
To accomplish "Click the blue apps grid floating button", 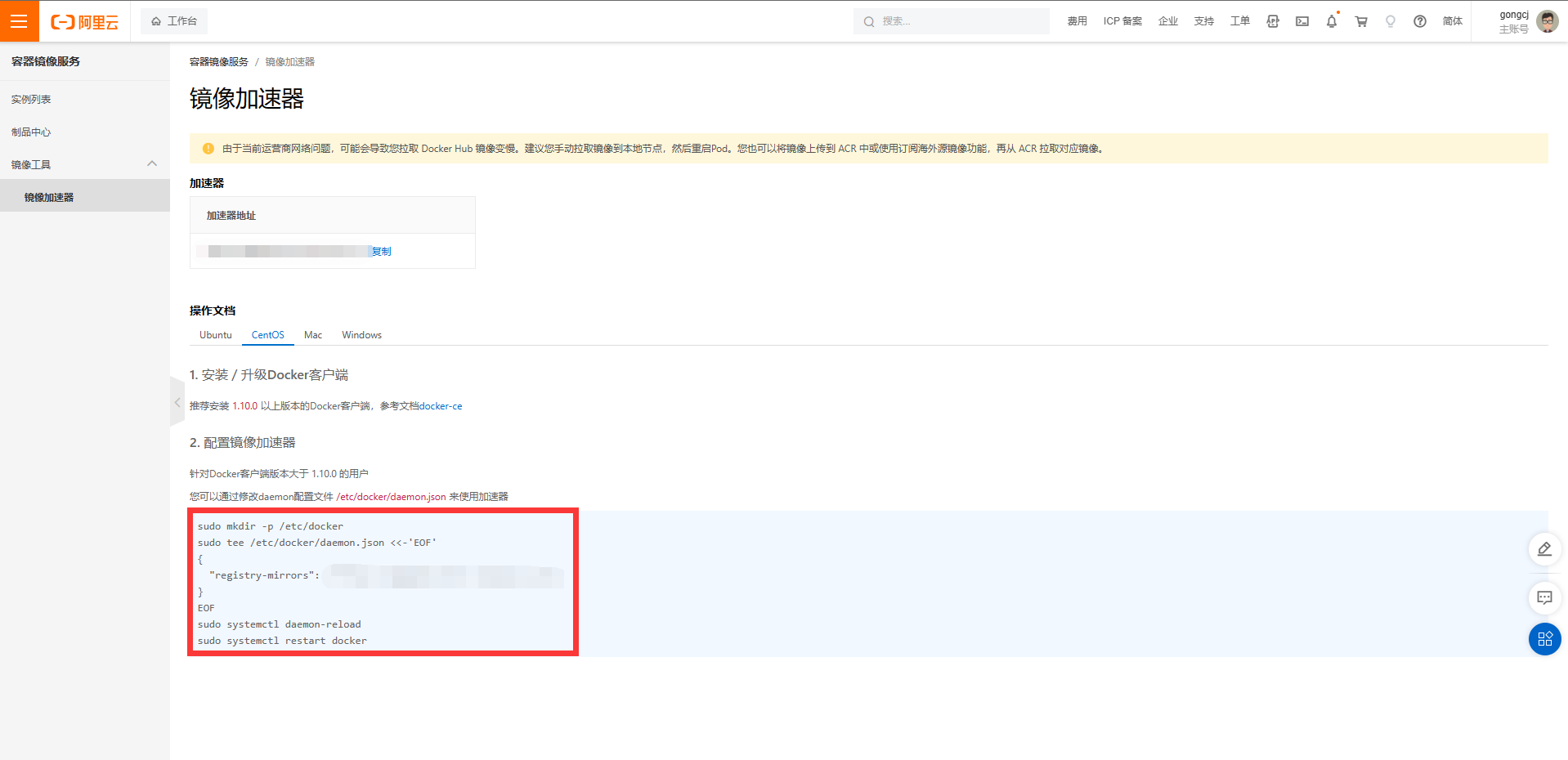I will coord(1544,639).
